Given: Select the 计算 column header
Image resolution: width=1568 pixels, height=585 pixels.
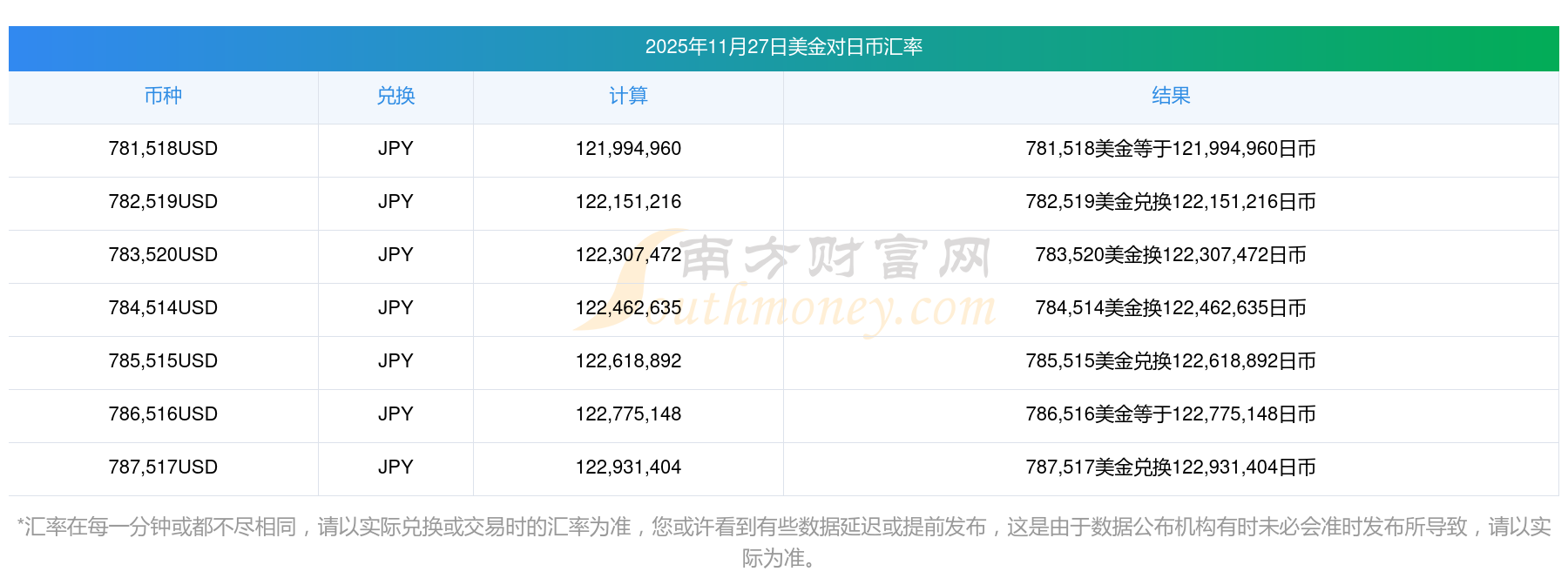Looking at the screenshot, I should (x=628, y=96).
